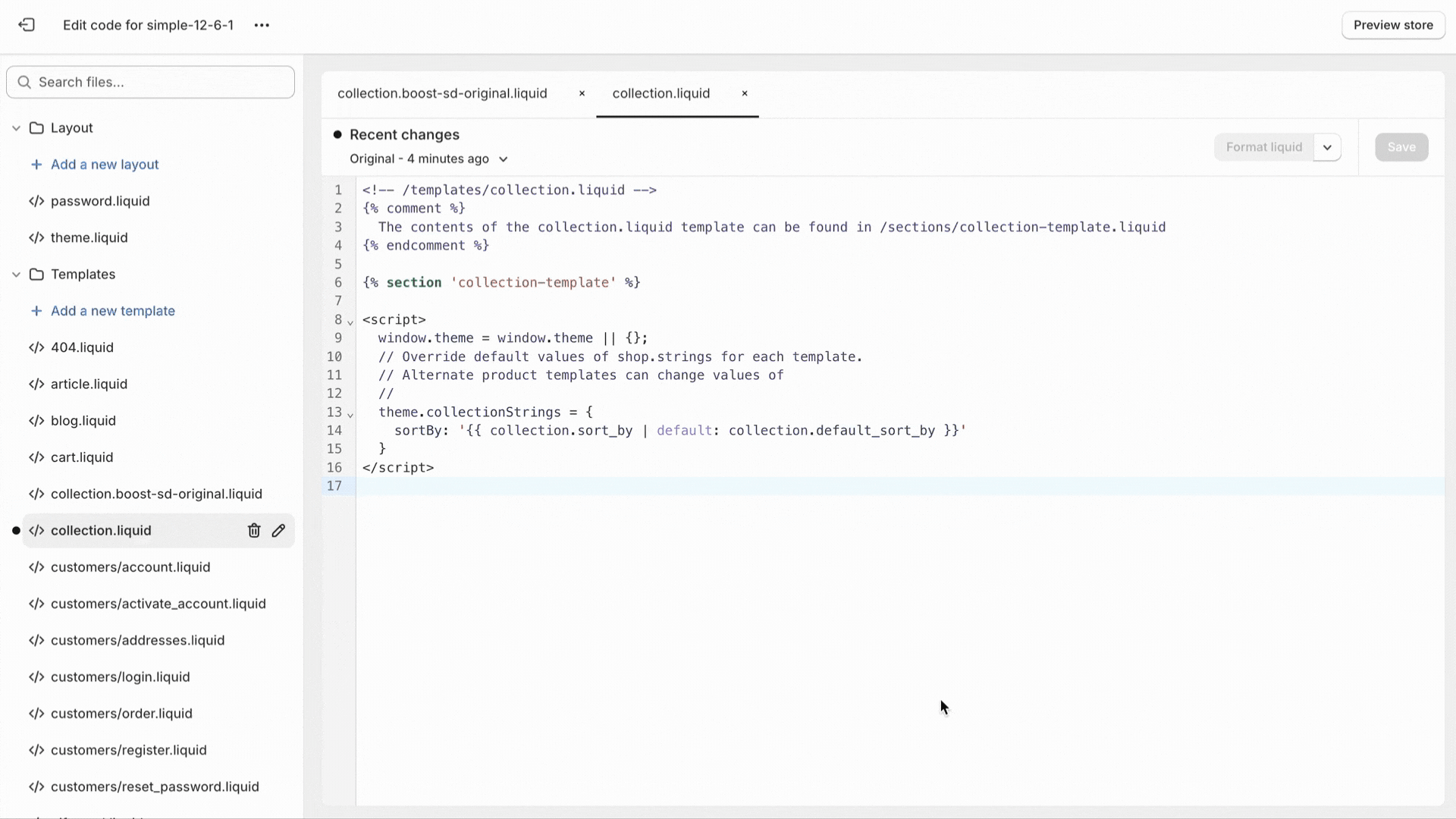Click the Preview store button
Screen dimensions: 1456x819
(1392, 25)
